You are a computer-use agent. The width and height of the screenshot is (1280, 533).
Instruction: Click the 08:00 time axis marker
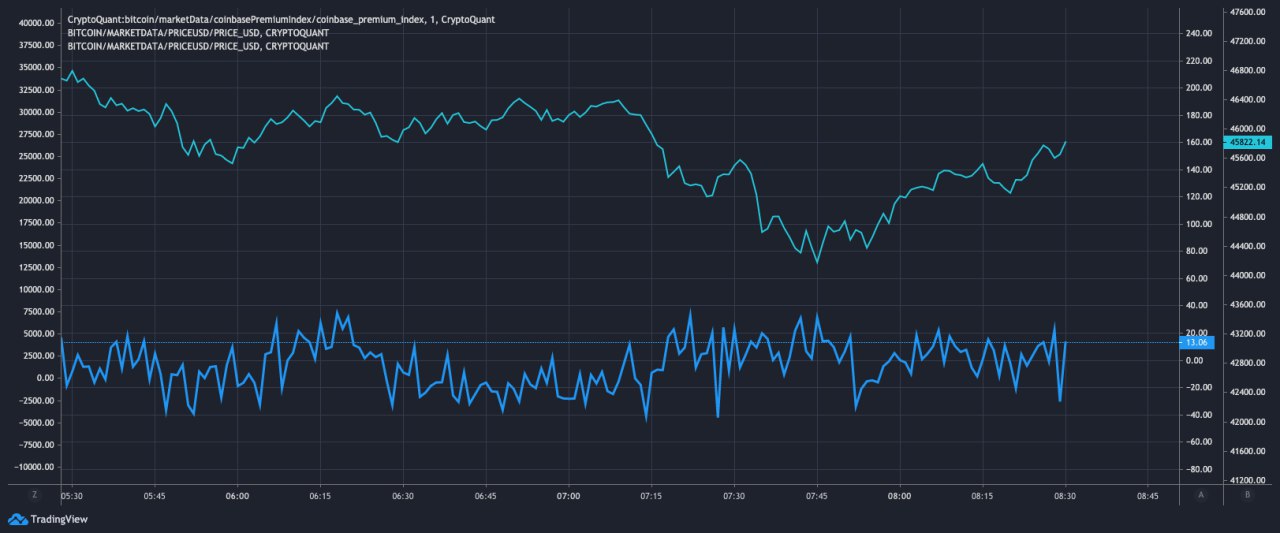pyautogui.click(x=899, y=495)
